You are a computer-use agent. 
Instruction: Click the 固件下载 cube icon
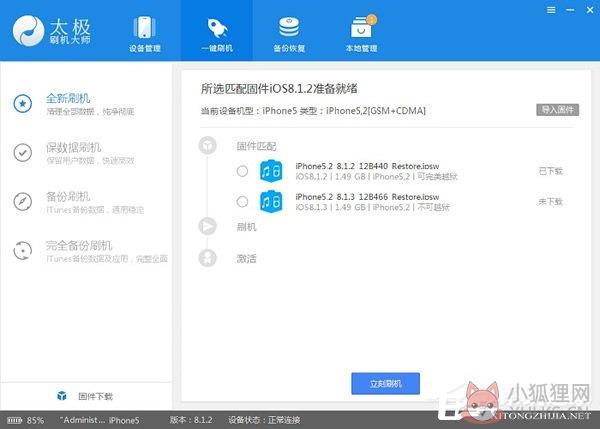(62, 396)
